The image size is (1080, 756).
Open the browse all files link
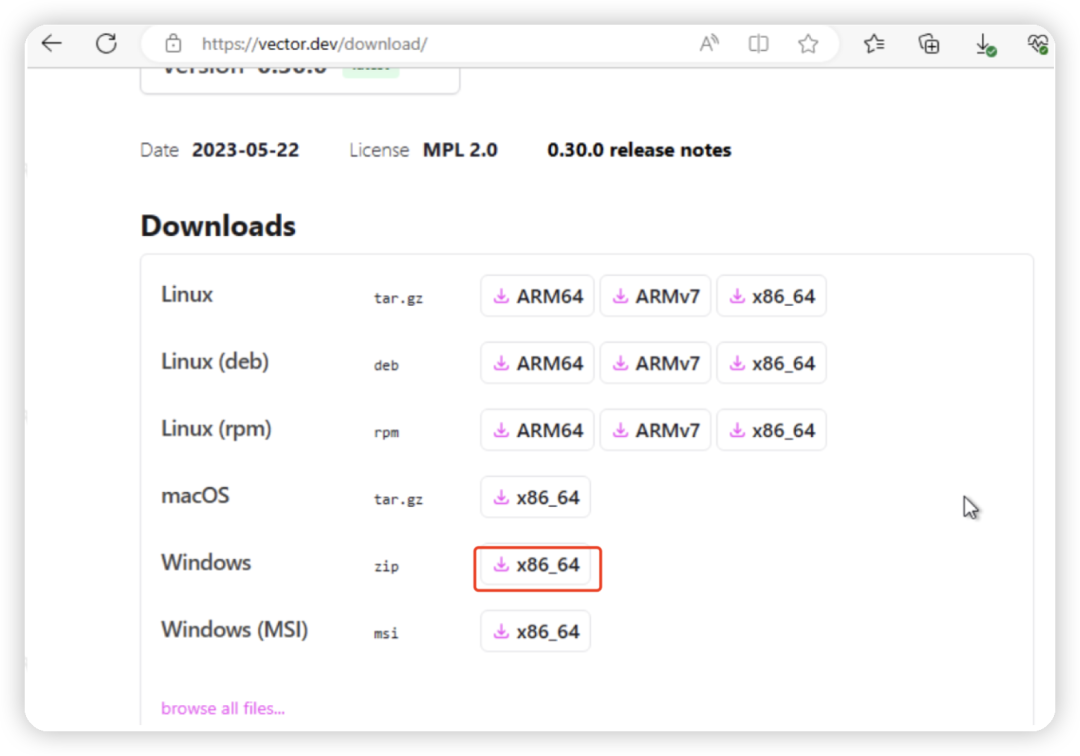(x=223, y=708)
